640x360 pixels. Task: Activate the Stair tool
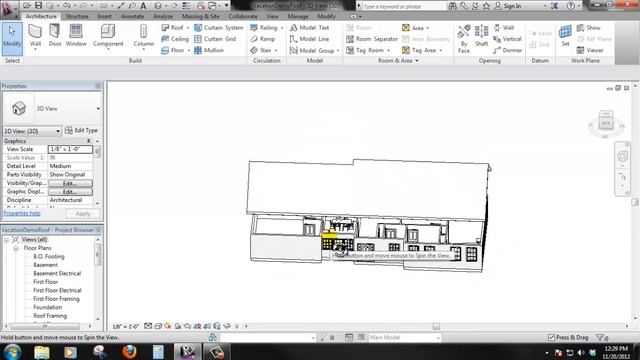pyautogui.click(x=261, y=50)
